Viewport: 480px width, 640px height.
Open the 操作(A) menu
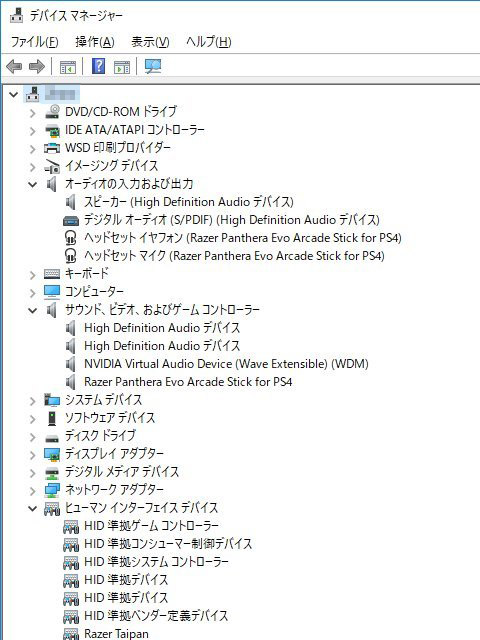click(95, 42)
